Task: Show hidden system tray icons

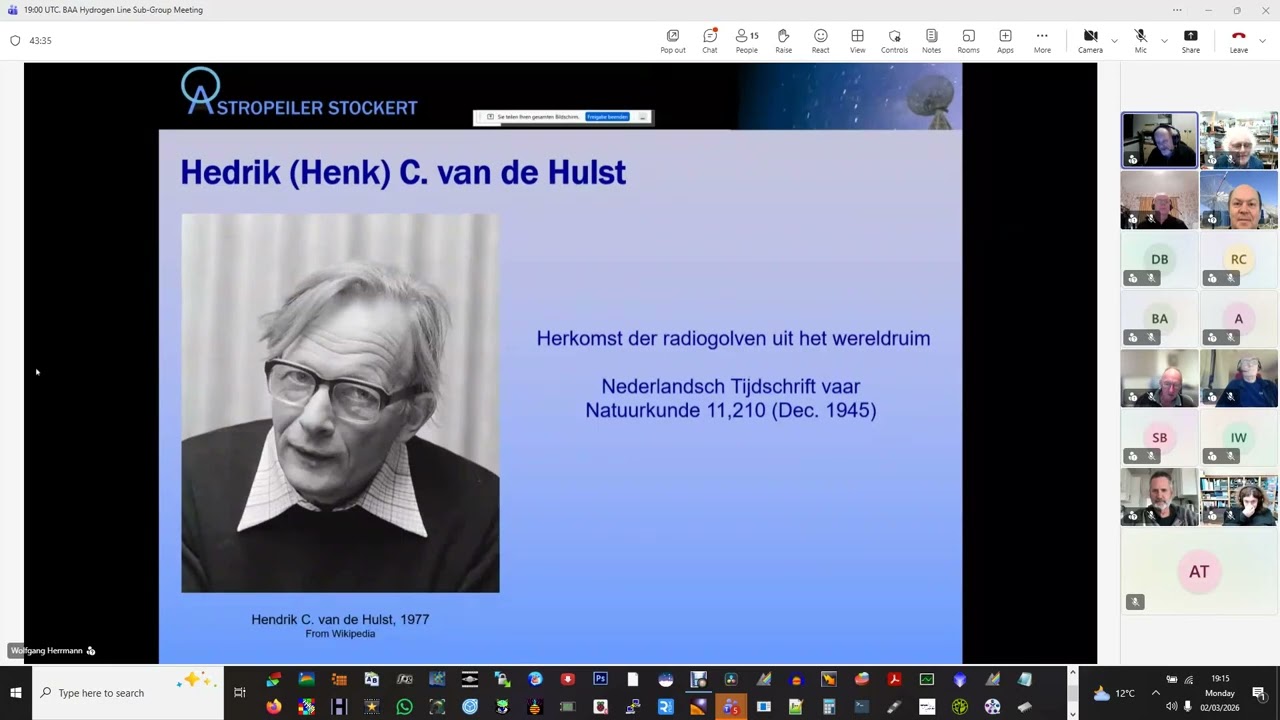Action: tap(1155, 693)
